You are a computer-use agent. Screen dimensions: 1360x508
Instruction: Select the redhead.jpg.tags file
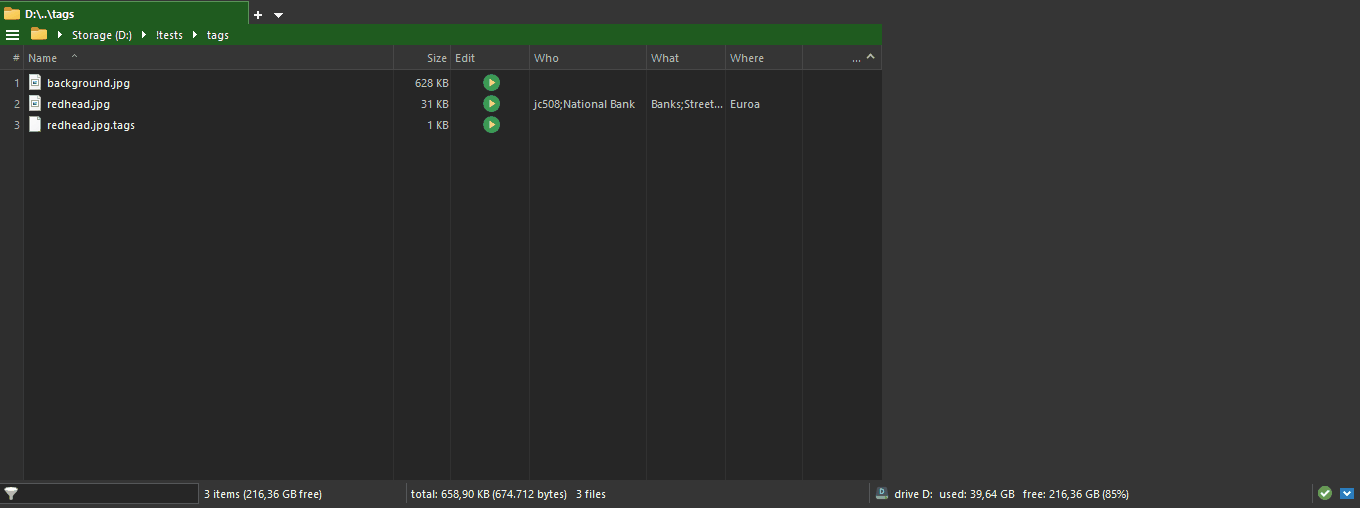(x=90, y=125)
